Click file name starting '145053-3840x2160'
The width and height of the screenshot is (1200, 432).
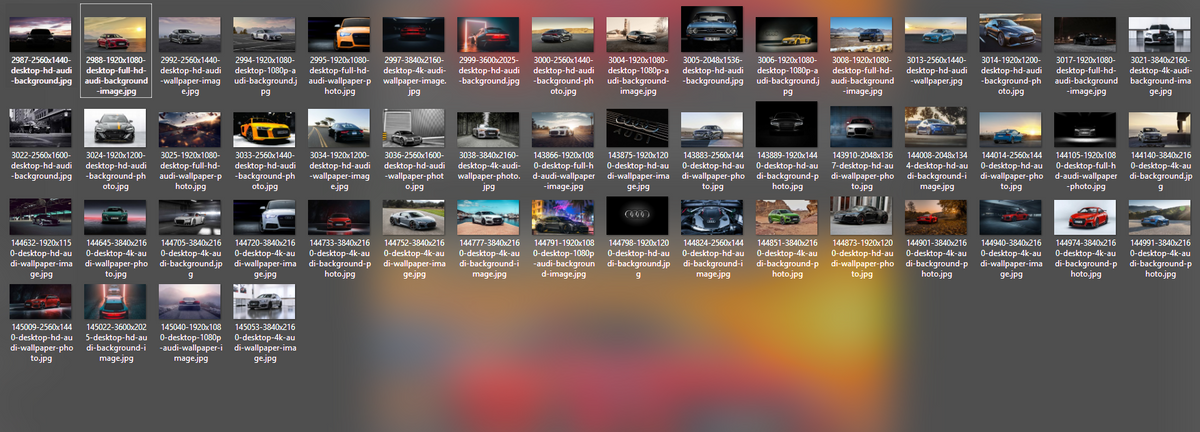pyautogui.click(x=265, y=343)
